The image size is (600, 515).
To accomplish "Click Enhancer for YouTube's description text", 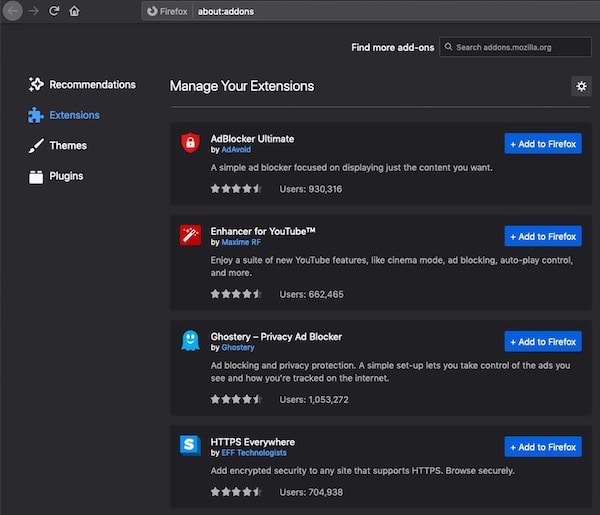I will pos(392,266).
